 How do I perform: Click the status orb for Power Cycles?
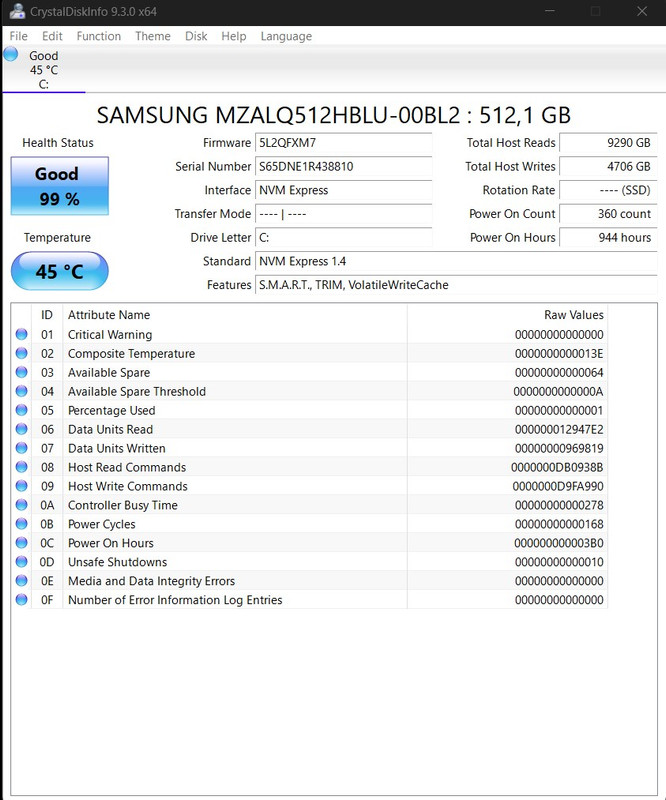[21, 523]
